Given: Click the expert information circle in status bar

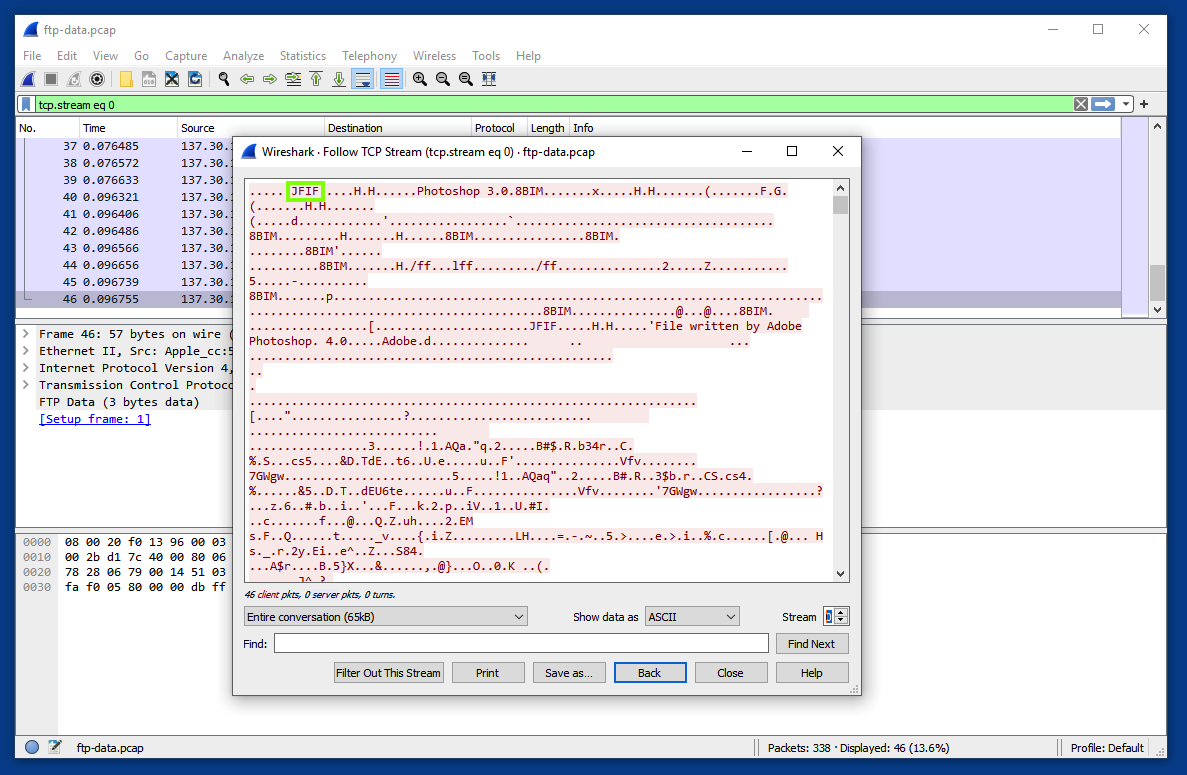Looking at the screenshot, I should pos(32,747).
